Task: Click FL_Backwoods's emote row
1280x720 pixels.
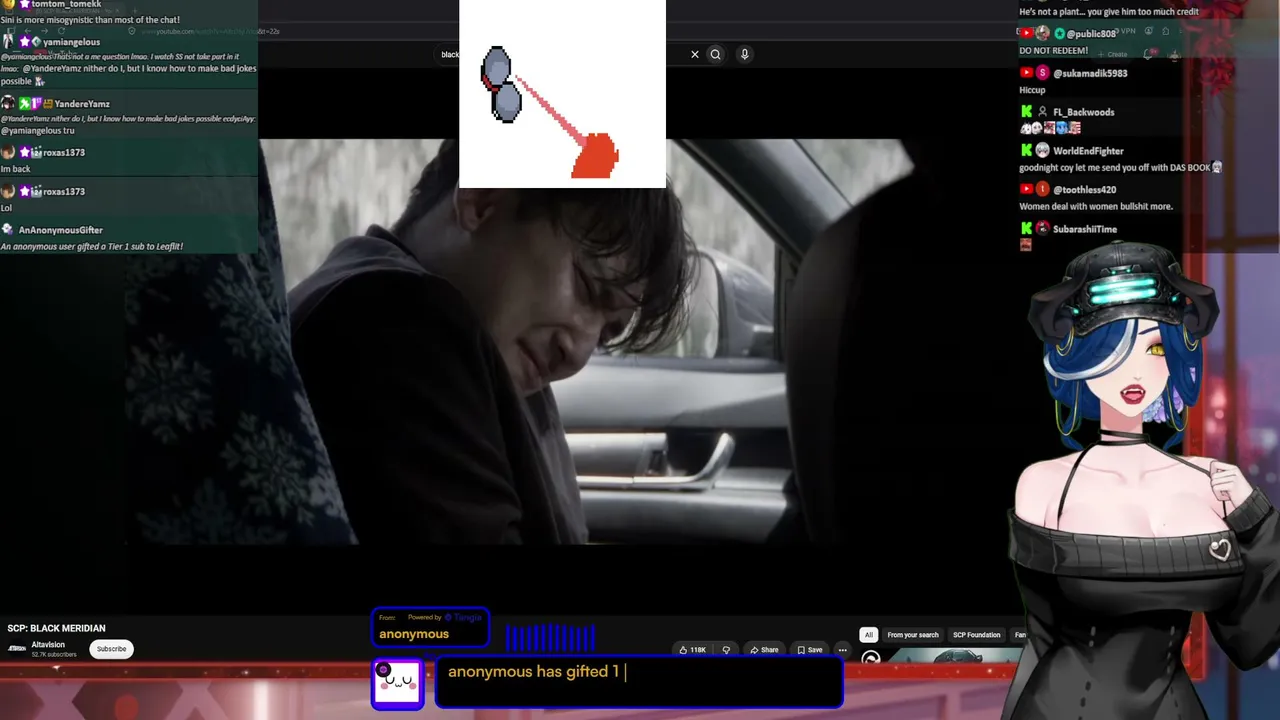Action: click(x=1050, y=129)
